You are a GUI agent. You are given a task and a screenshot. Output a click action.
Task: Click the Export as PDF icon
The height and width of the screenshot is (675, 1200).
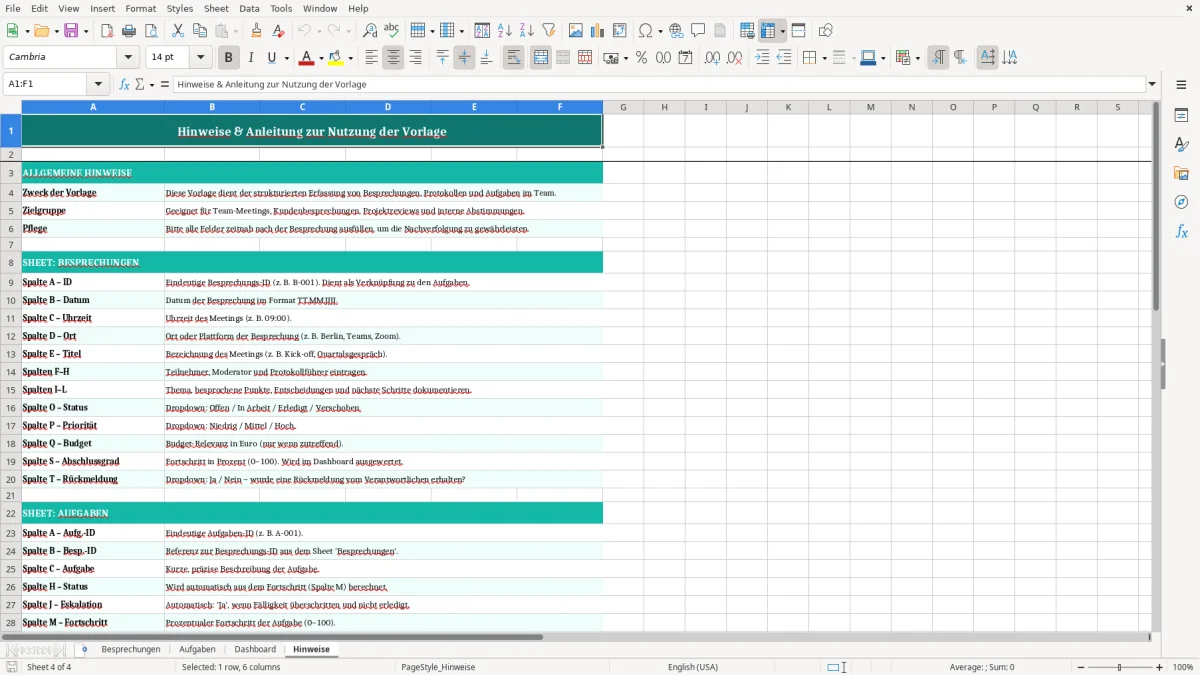click(106, 31)
